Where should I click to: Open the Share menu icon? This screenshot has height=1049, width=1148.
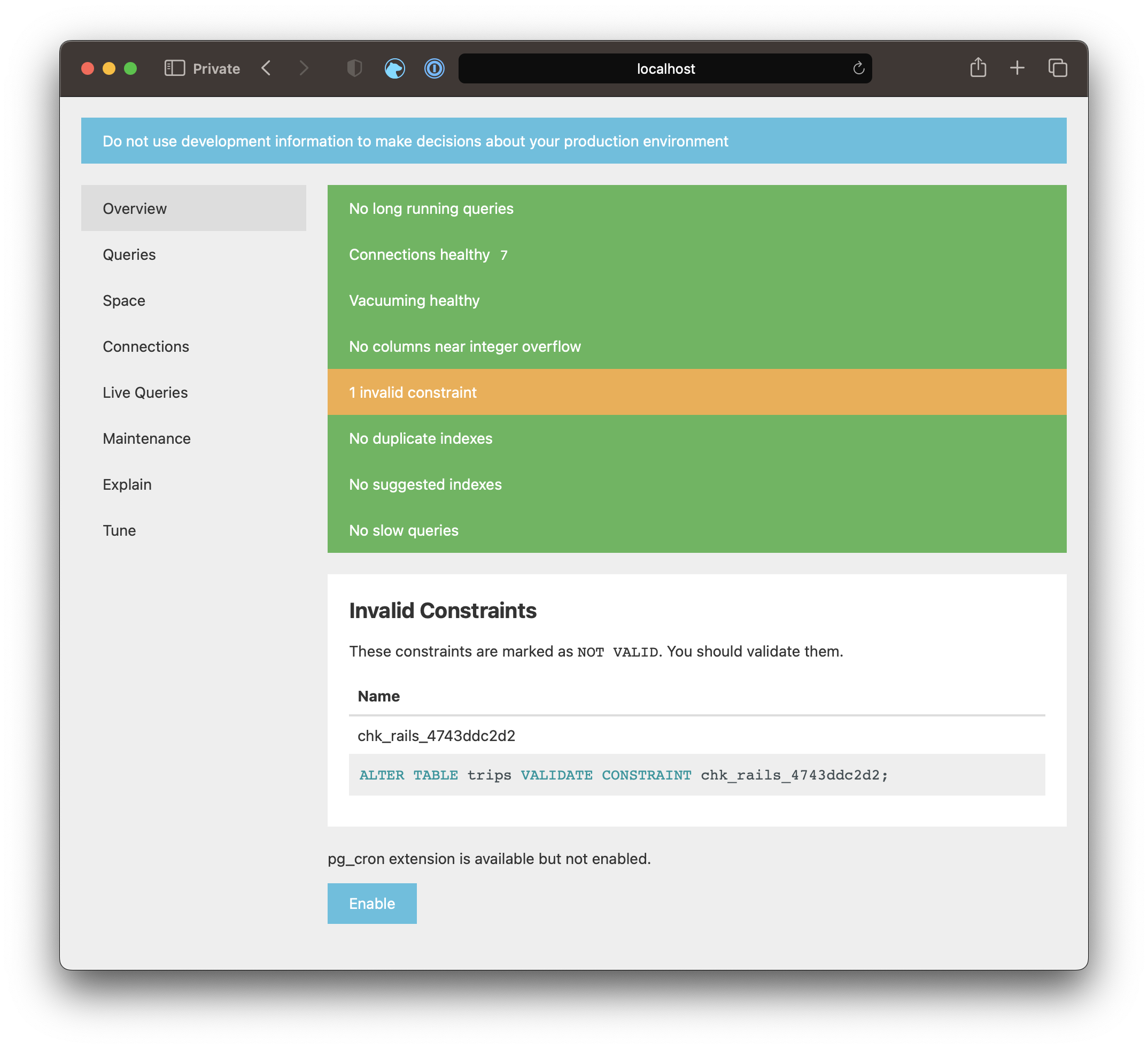[978, 68]
